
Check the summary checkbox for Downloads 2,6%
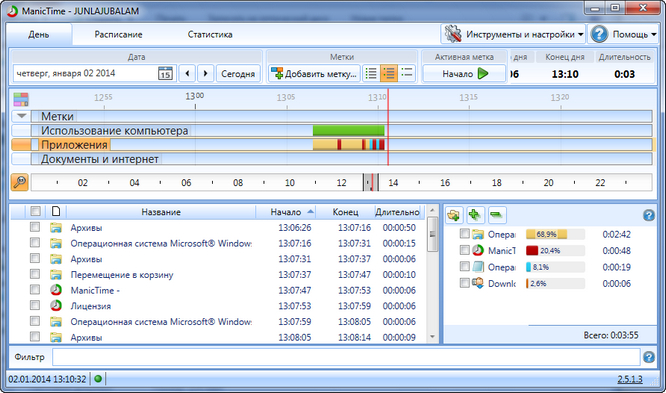pos(465,283)
